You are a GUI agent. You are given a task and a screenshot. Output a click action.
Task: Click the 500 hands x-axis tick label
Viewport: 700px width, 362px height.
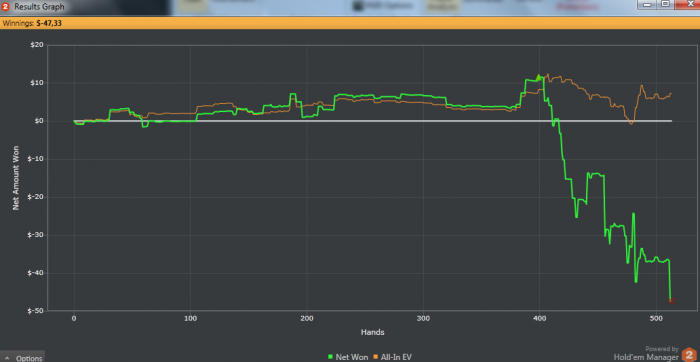click(x=656, y=319)
